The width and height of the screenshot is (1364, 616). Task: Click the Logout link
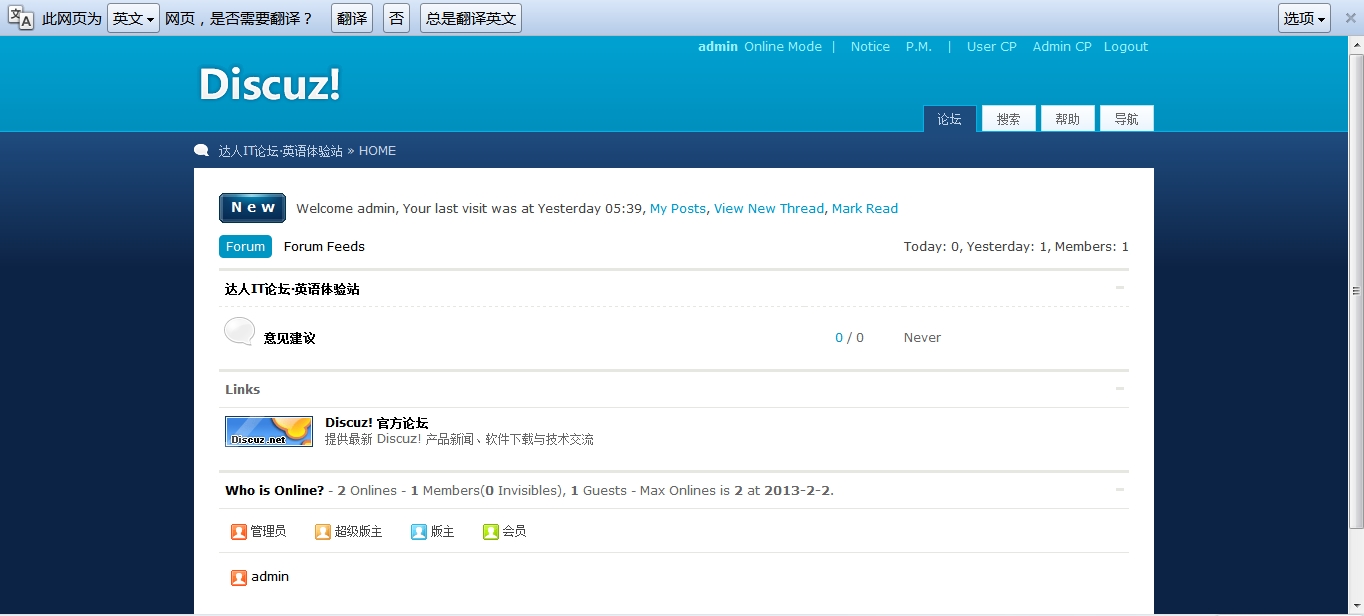1126,47
